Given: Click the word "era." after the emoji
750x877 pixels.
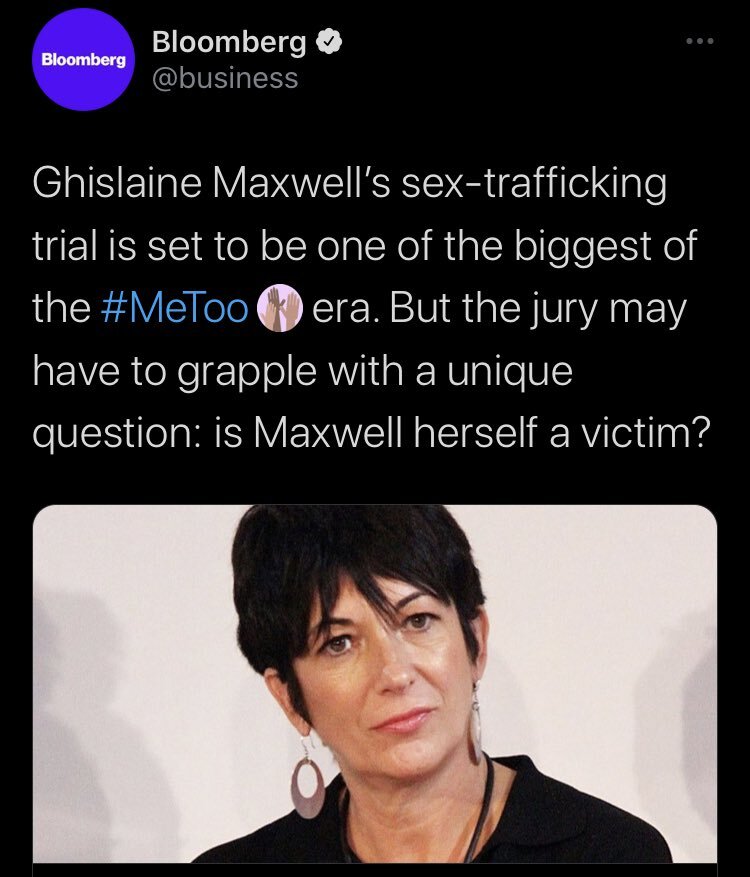Looking at the screenshot, I should point(345,309).
